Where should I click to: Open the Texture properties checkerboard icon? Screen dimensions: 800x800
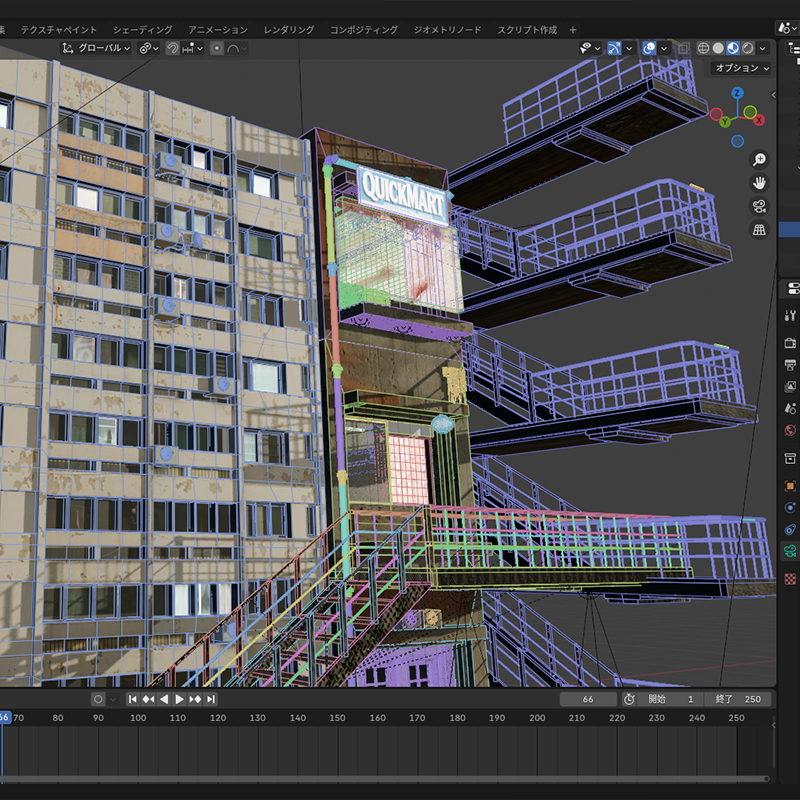[790, 579]
